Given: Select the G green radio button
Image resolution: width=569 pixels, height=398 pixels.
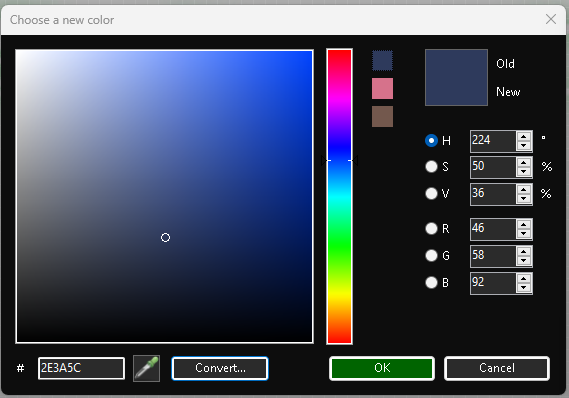Looking at the screenshot, I should [431, 255].
